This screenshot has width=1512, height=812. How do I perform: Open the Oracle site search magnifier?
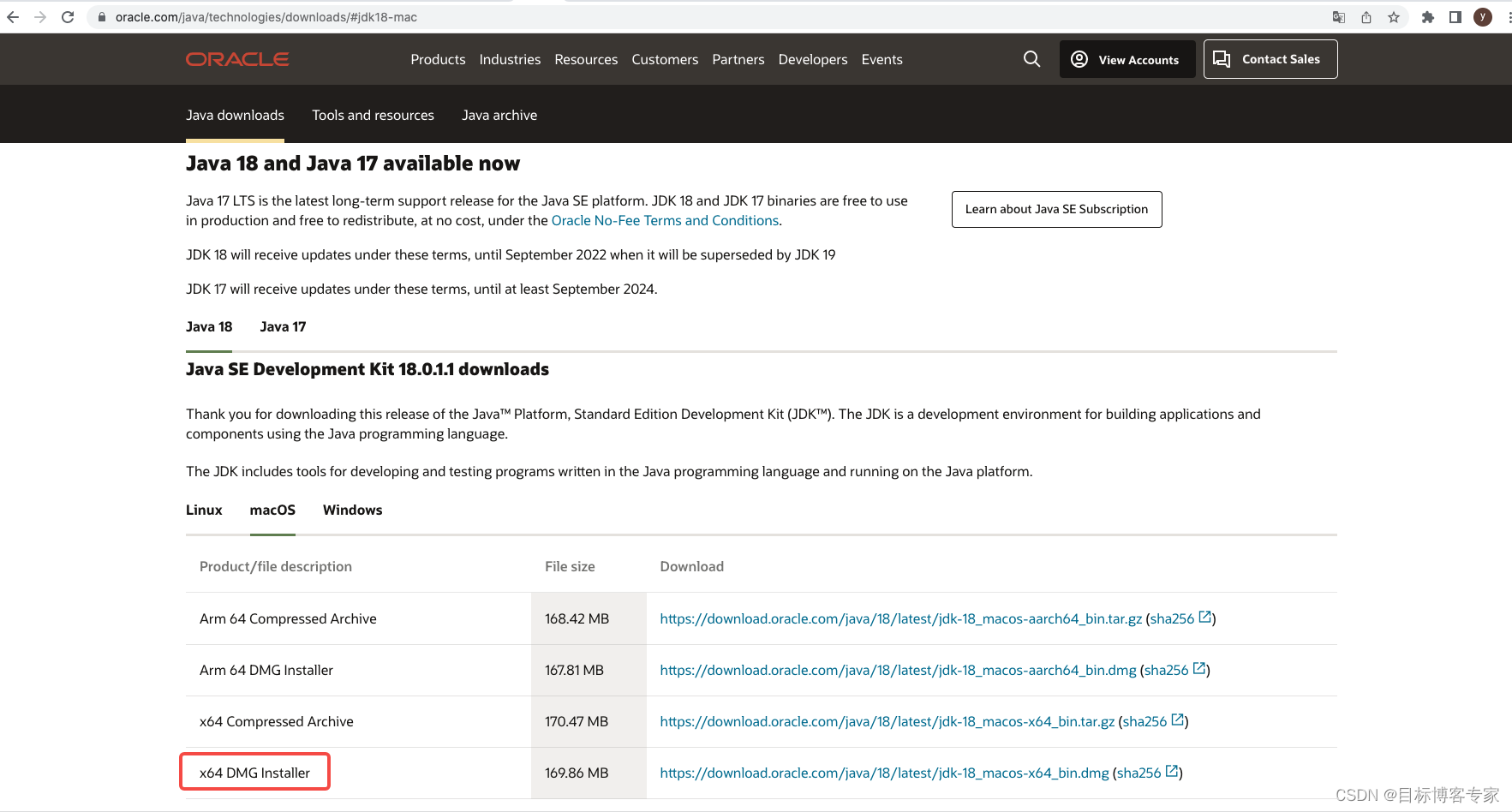(x=1032, y=59)
